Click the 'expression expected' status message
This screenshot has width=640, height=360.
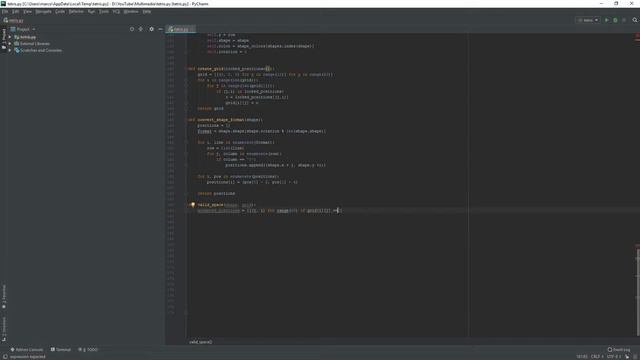point(27,357)
